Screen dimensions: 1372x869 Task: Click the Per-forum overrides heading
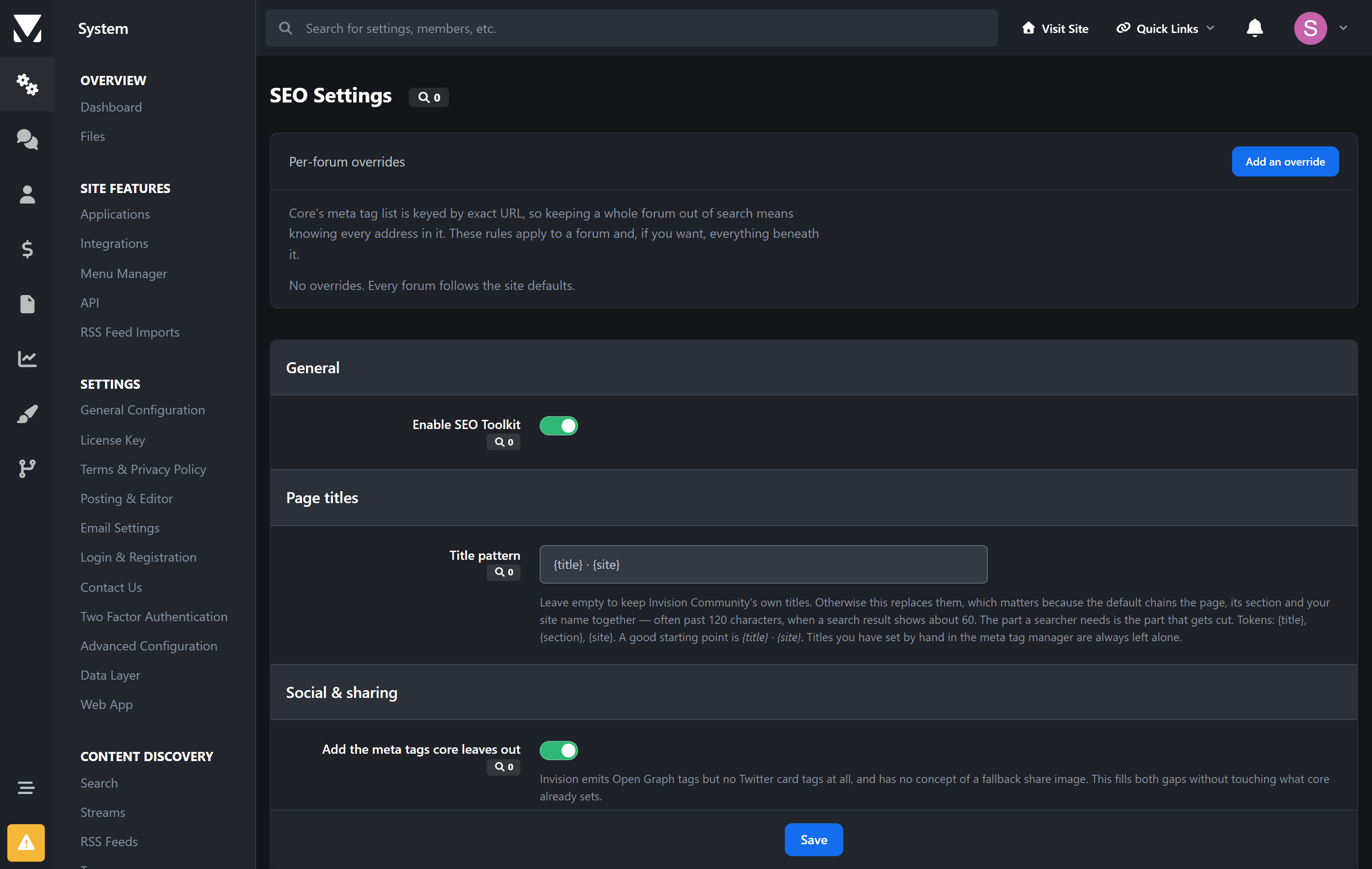tap(347, 162)
